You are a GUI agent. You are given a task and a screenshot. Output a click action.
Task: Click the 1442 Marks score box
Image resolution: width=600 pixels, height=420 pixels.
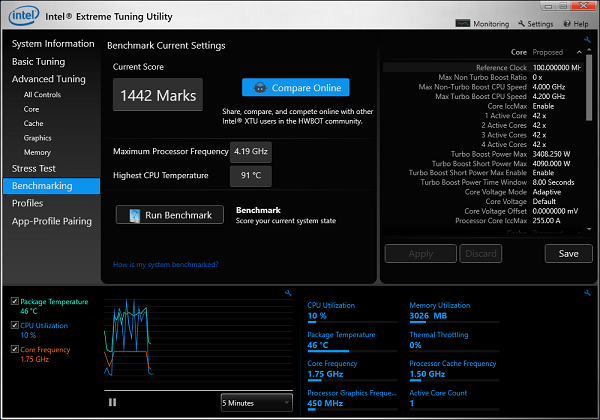click(158, 95)
